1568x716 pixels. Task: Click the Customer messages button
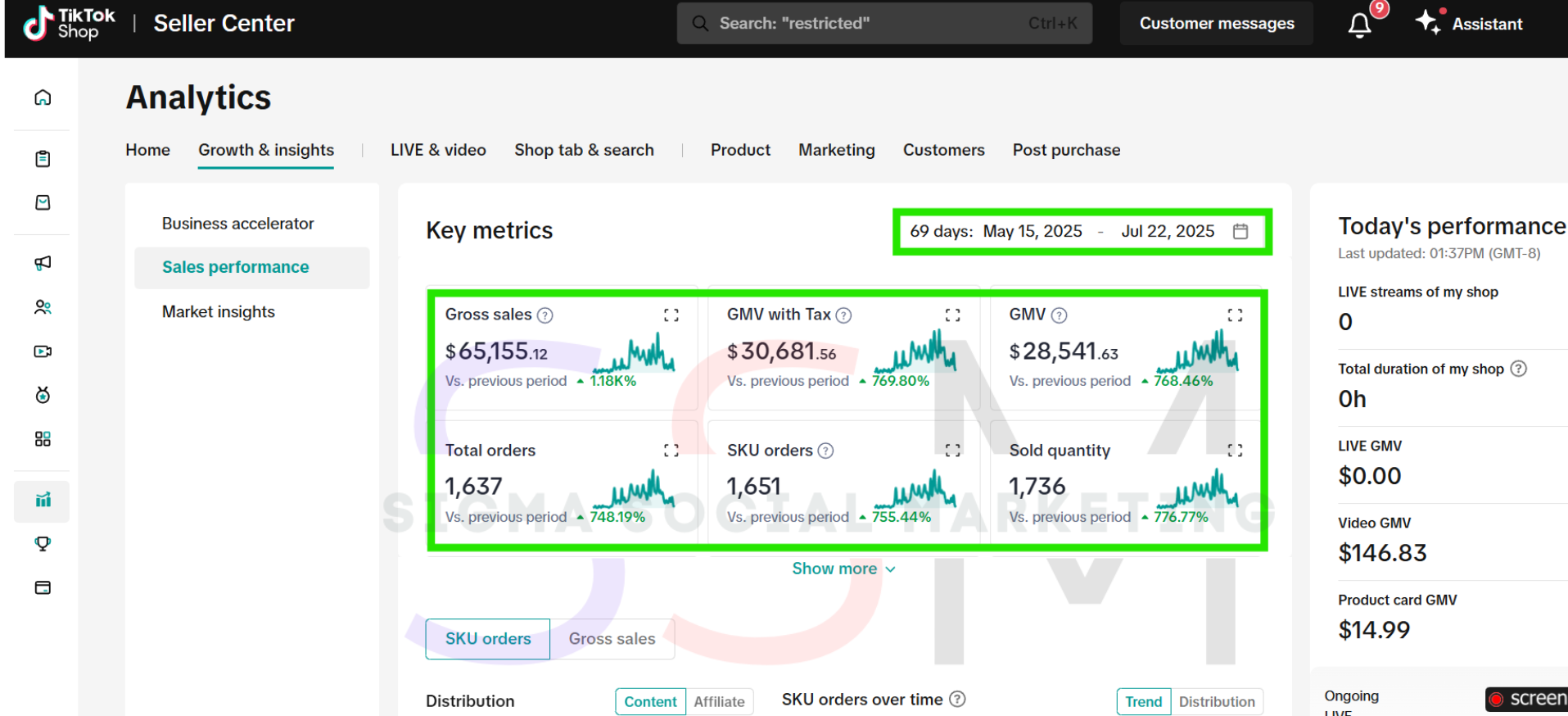point(1216,24)
